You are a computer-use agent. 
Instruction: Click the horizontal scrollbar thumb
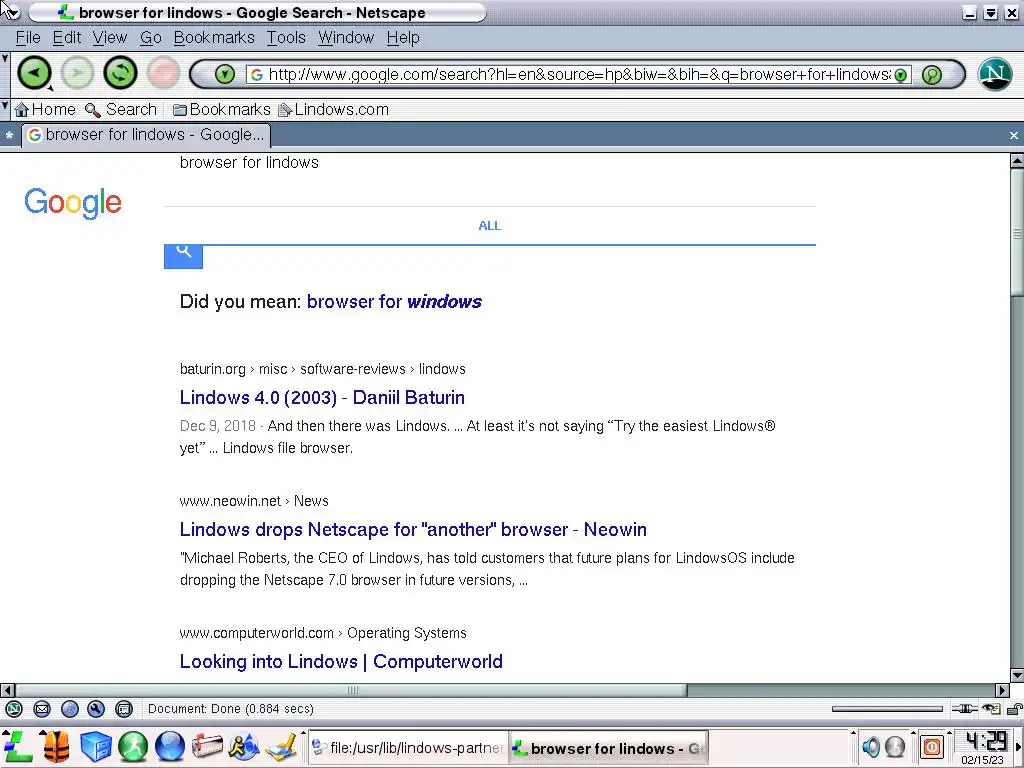[x=351, y=690]
